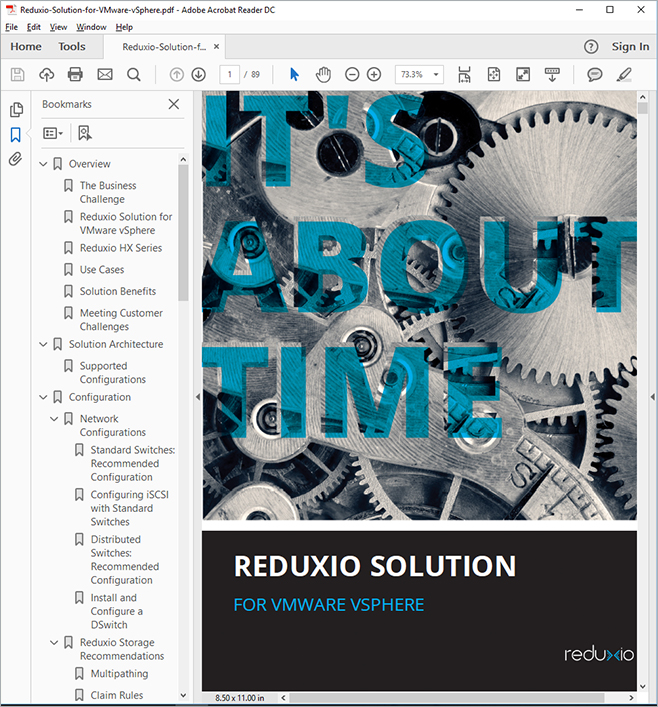Click the fit one full page icon

[x=494, y=74]
